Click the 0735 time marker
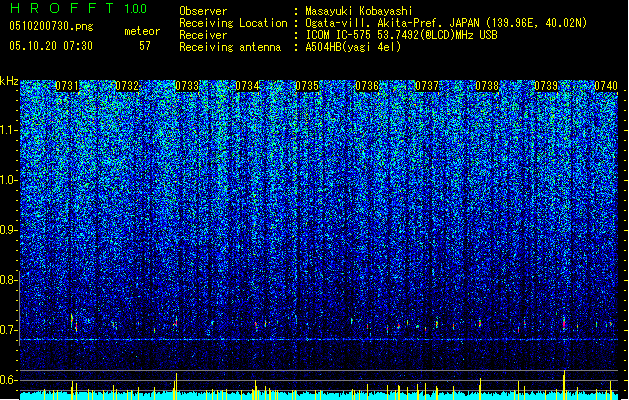The image size is (629, 400). point(307,86)
